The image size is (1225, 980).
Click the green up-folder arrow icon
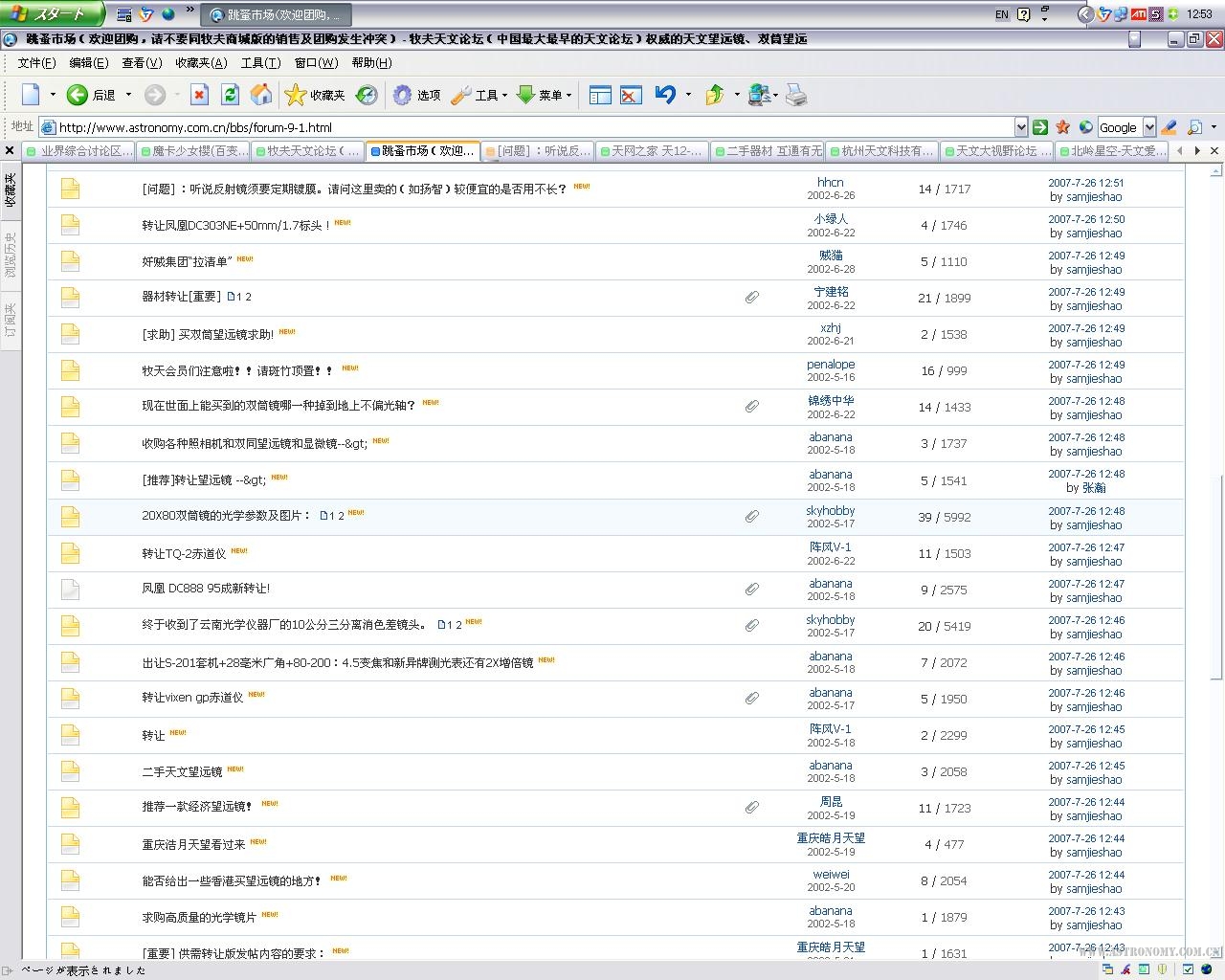coord(714,95)
